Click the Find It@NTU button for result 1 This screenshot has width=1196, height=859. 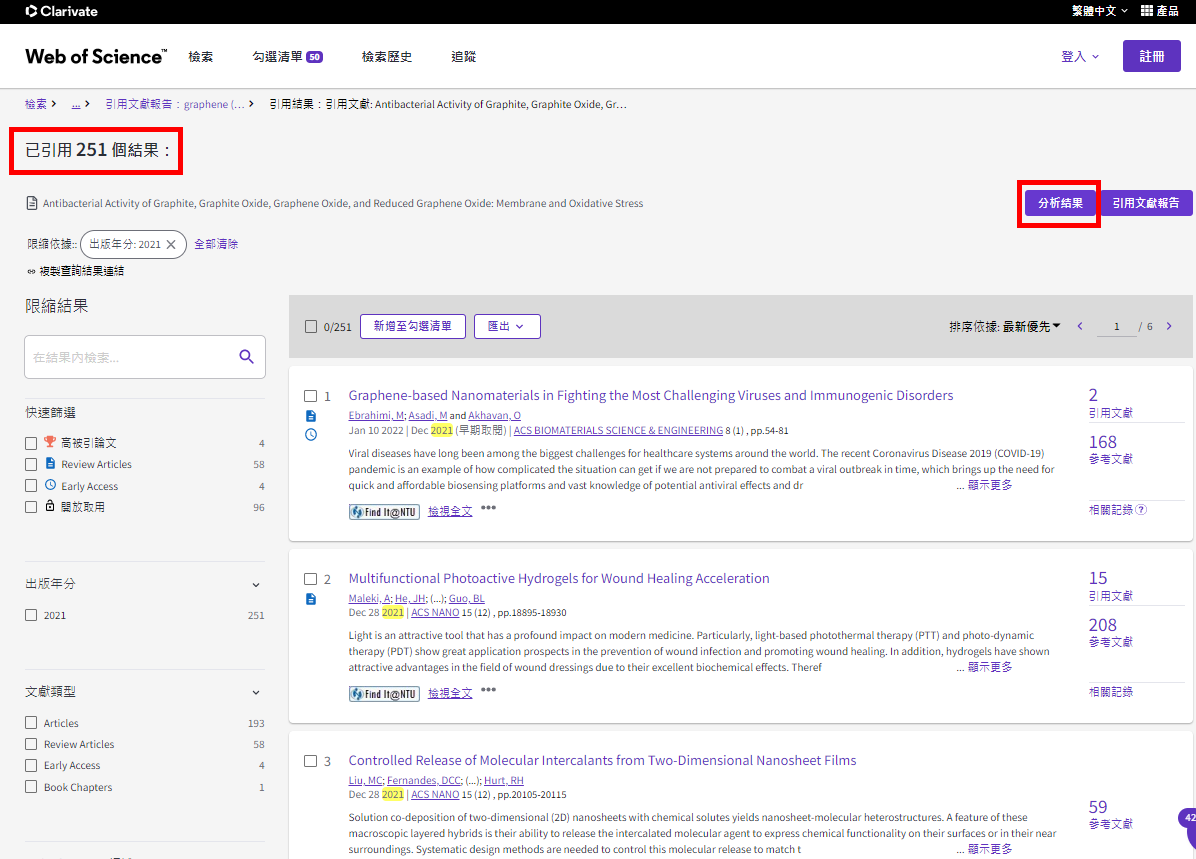[384, 512]
